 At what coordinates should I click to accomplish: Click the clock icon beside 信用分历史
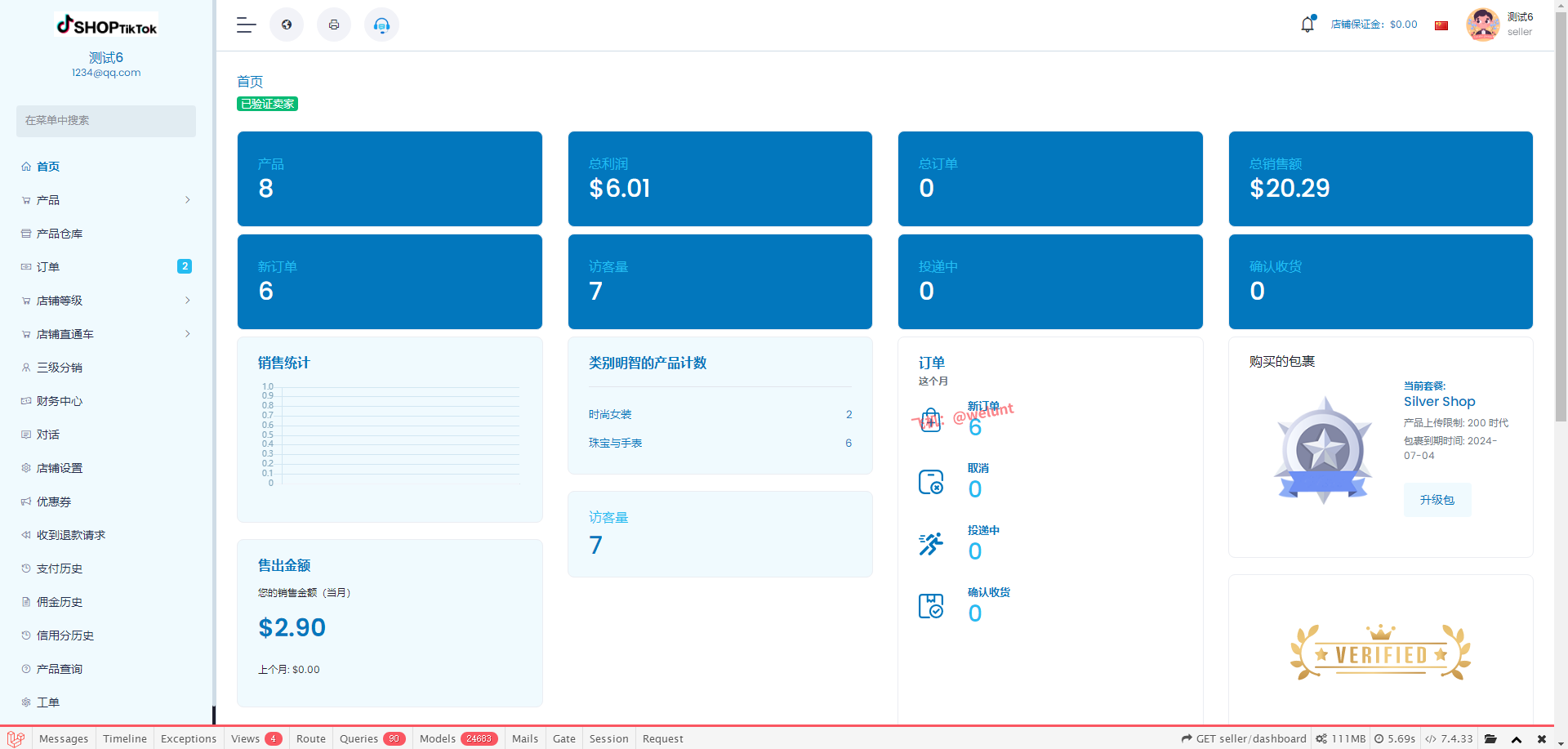pos(26,635)
